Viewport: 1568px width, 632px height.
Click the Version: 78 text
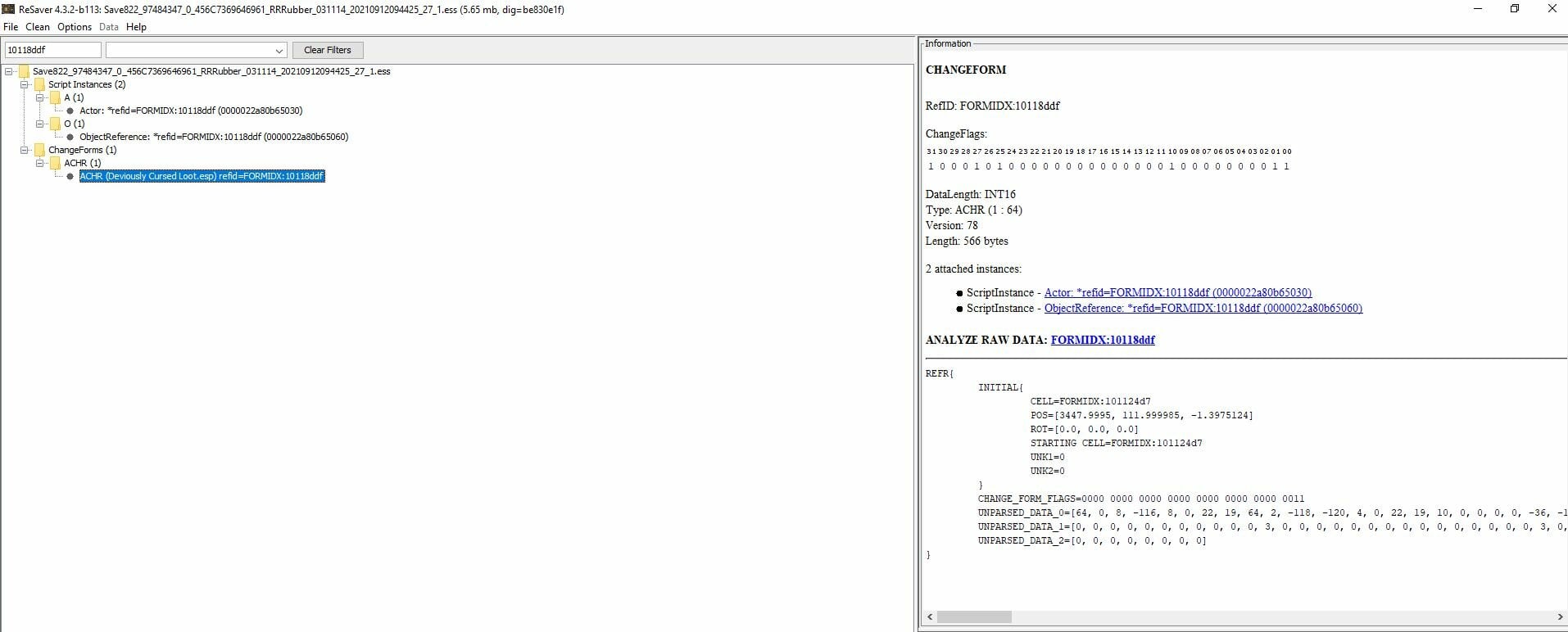952,225
